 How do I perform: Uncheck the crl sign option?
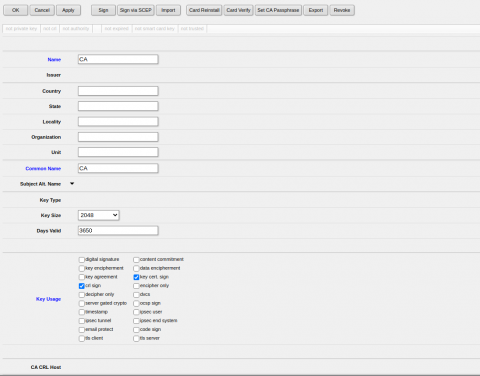[x=82, y=286]
